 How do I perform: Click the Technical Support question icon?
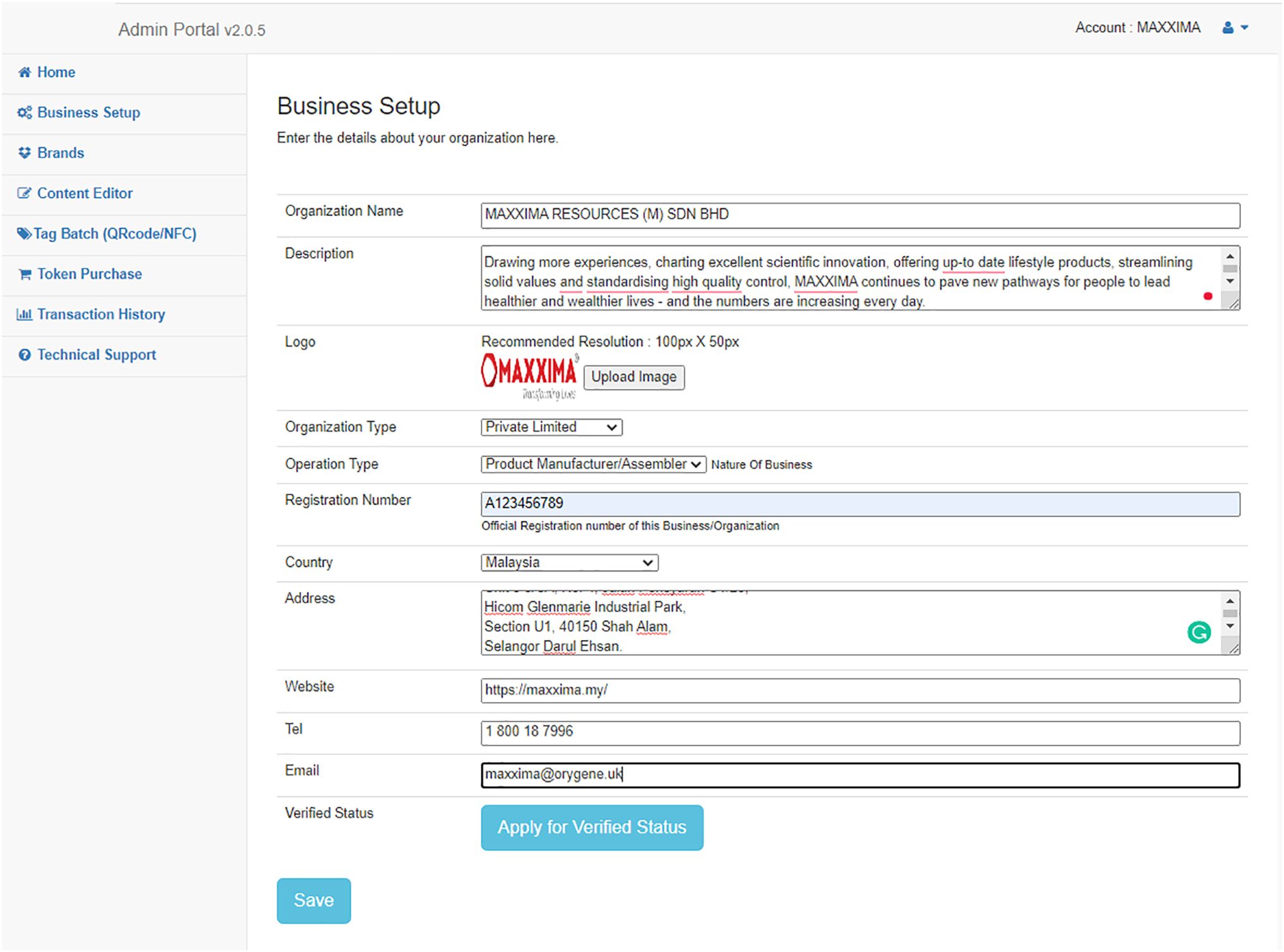click(x=25, y=355)
